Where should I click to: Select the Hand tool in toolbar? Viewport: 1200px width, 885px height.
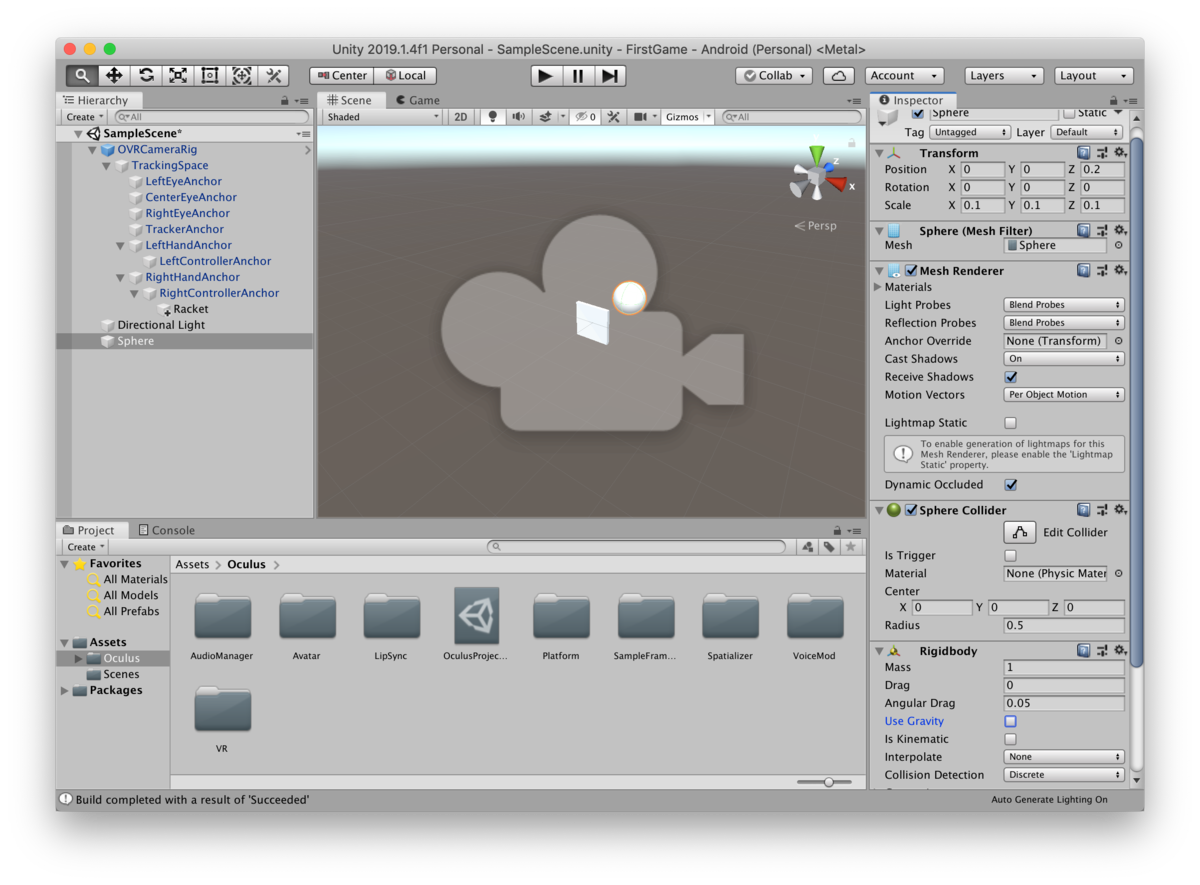pyautogui.click(x=82, y=76)
